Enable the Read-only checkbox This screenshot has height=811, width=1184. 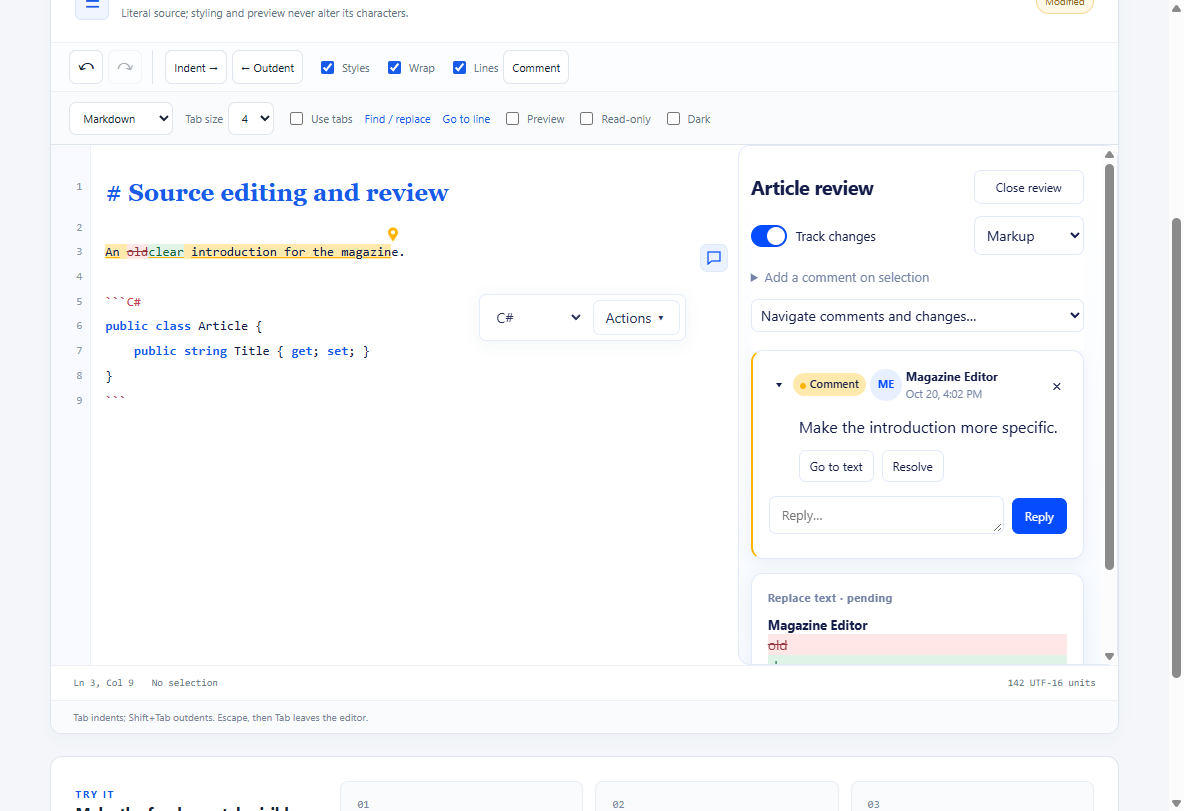click(x=587, y=119)
